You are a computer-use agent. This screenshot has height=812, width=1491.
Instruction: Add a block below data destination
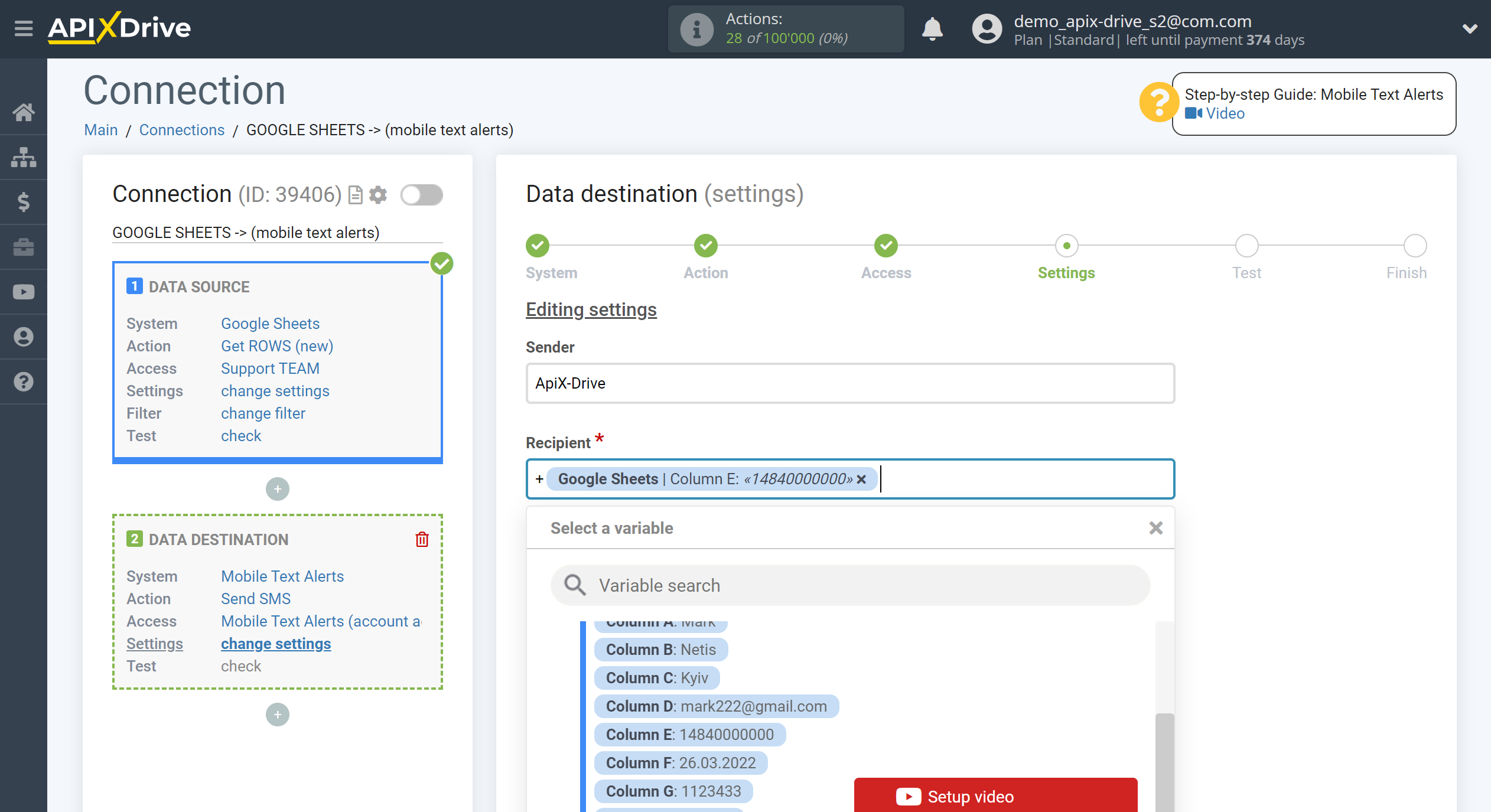[278, 715]
